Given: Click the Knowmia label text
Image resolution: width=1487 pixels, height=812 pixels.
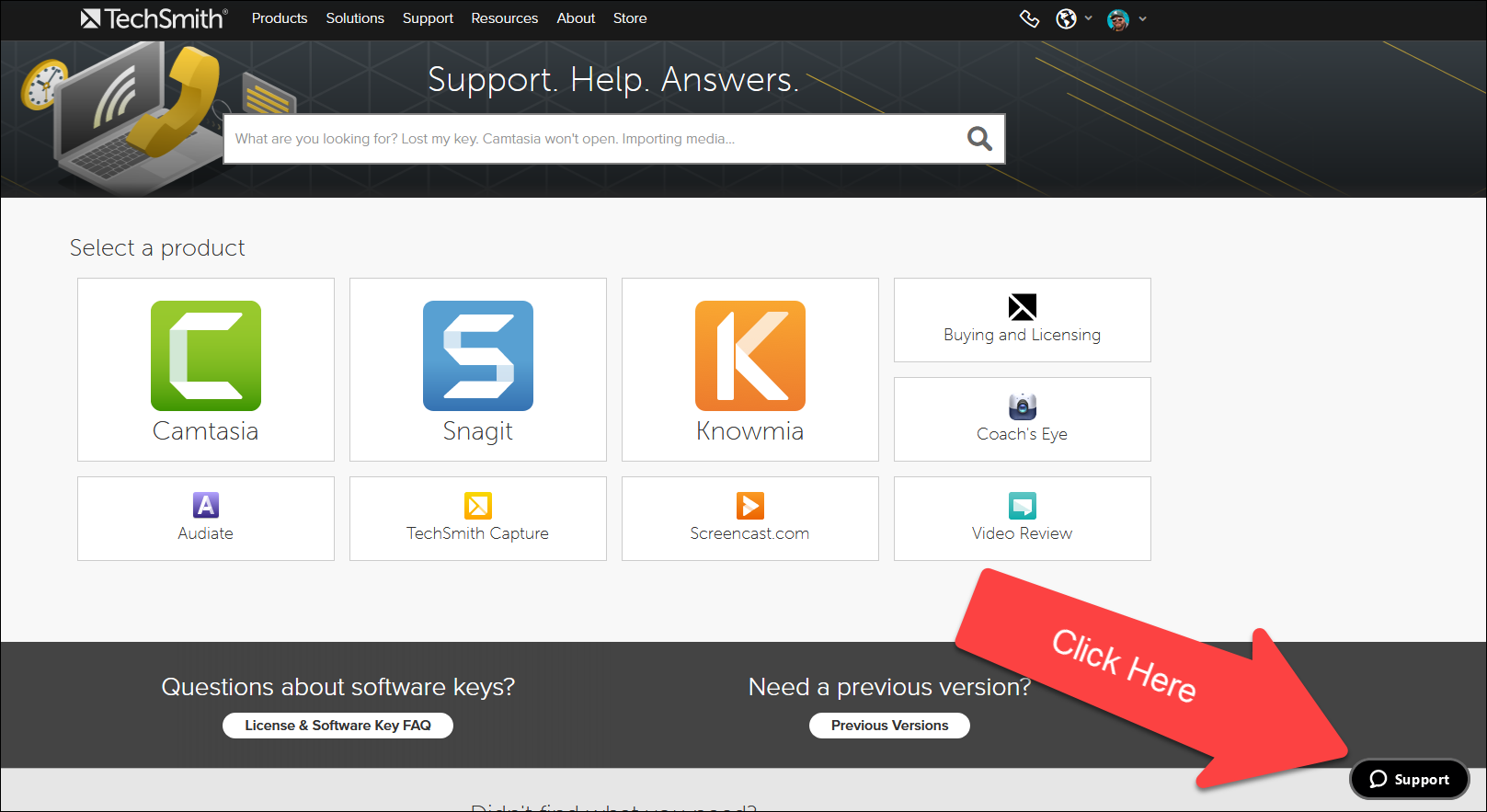Looking at the screenshot, I should point(750,431).
